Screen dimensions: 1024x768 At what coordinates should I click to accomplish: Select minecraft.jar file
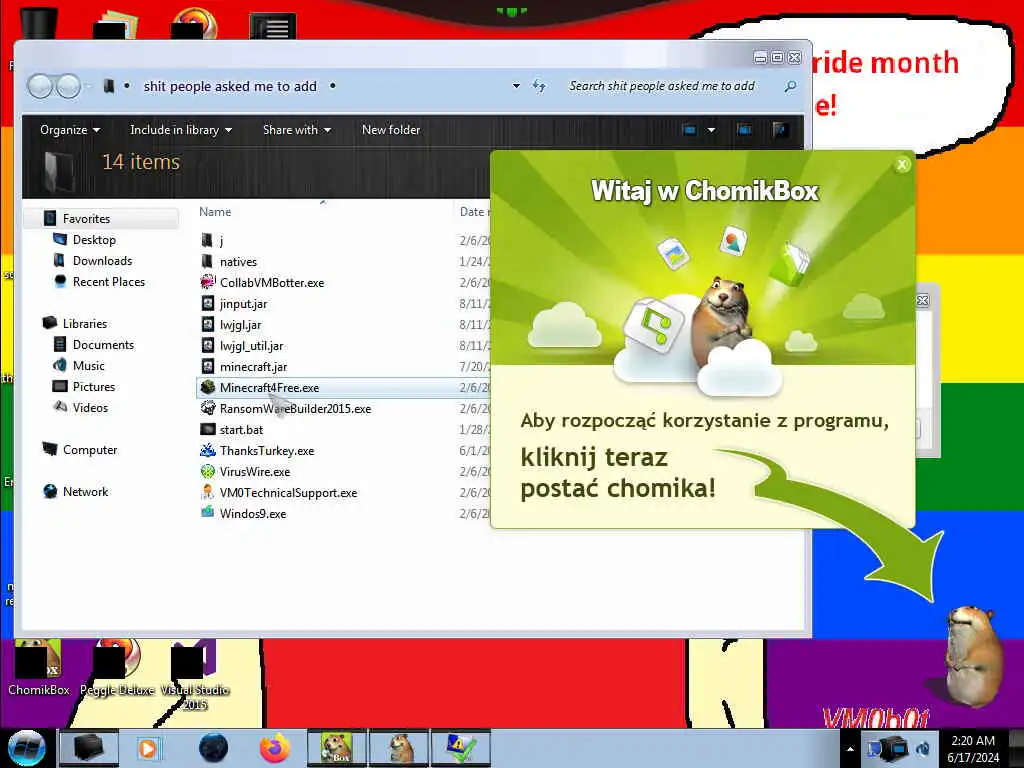pos(253,366)
